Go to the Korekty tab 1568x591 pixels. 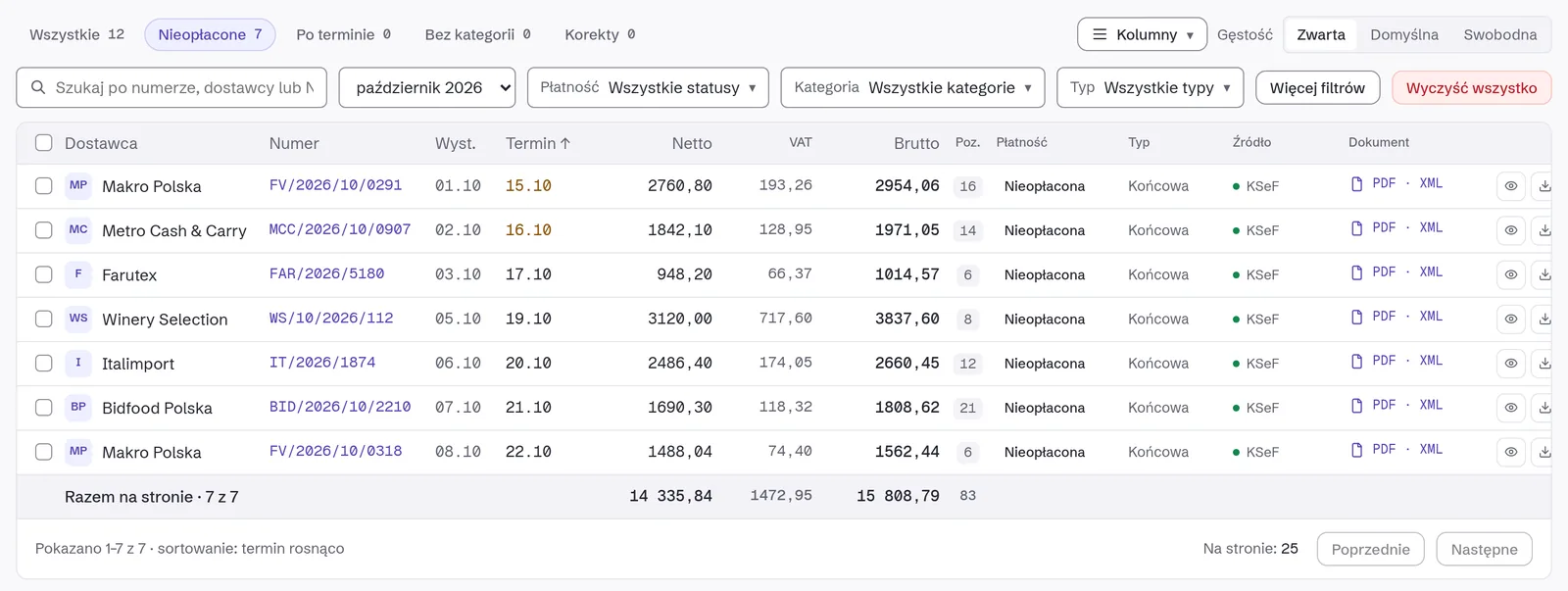click(600, 34)
